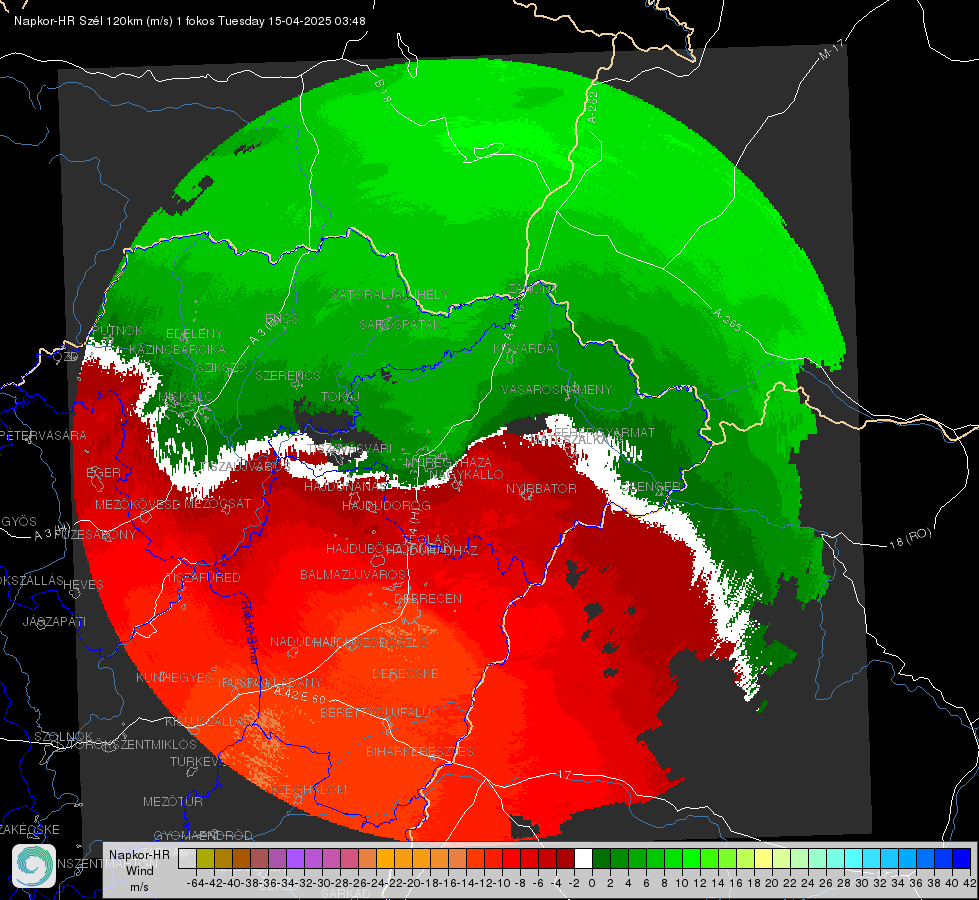Click the M-17 road label
Screen dimensions: 979x900
click(831, 50)
